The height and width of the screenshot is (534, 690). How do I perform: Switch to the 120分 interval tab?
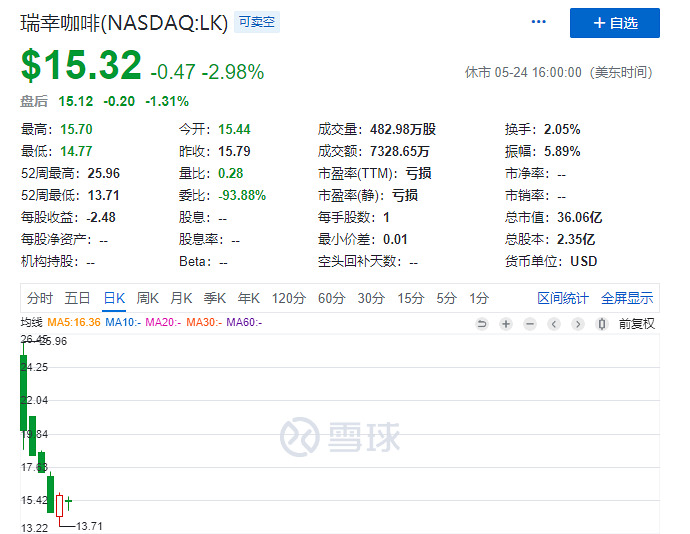(289, 298)
